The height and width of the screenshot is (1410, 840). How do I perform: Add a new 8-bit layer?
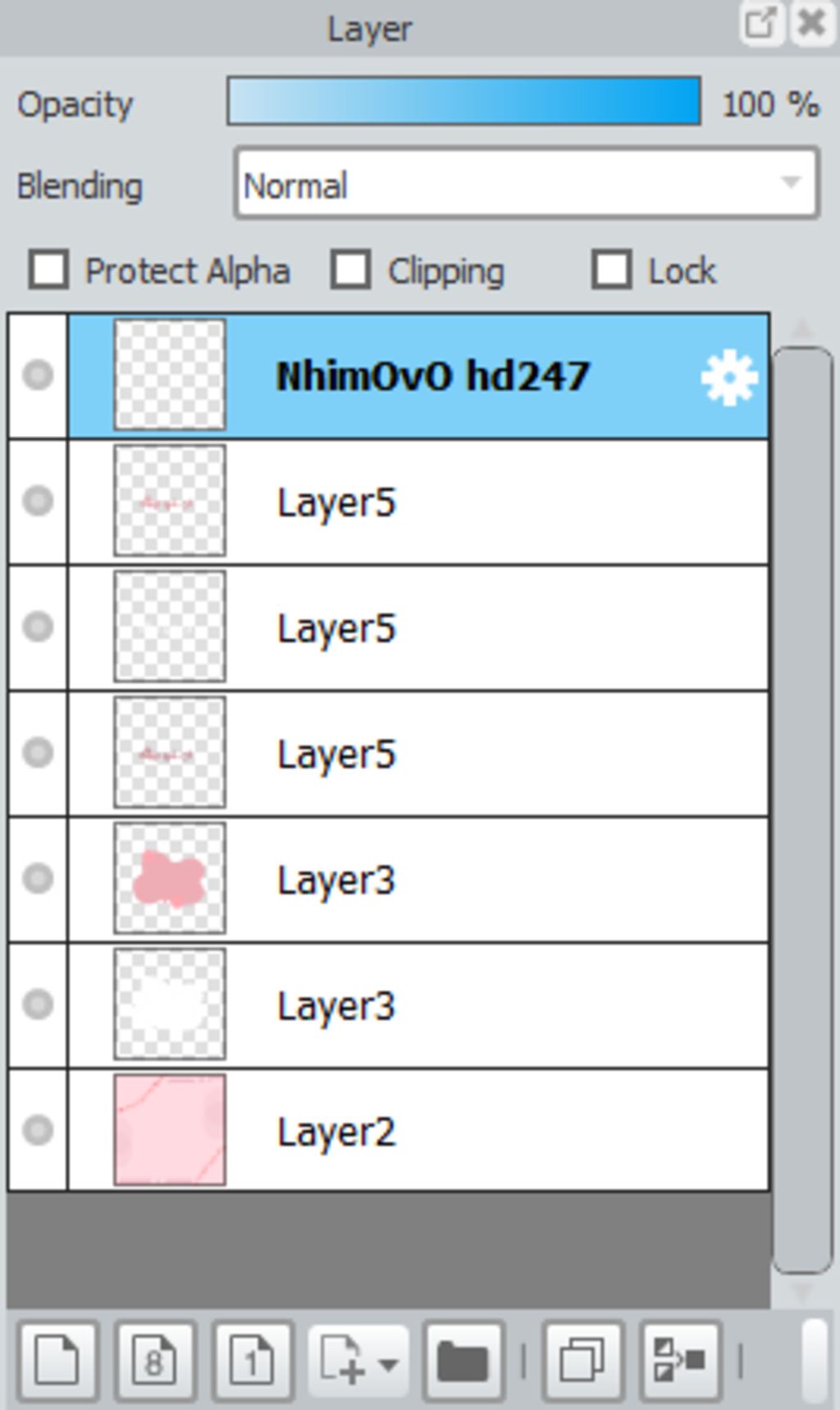pyautogui.click(x=154, y=1361)
